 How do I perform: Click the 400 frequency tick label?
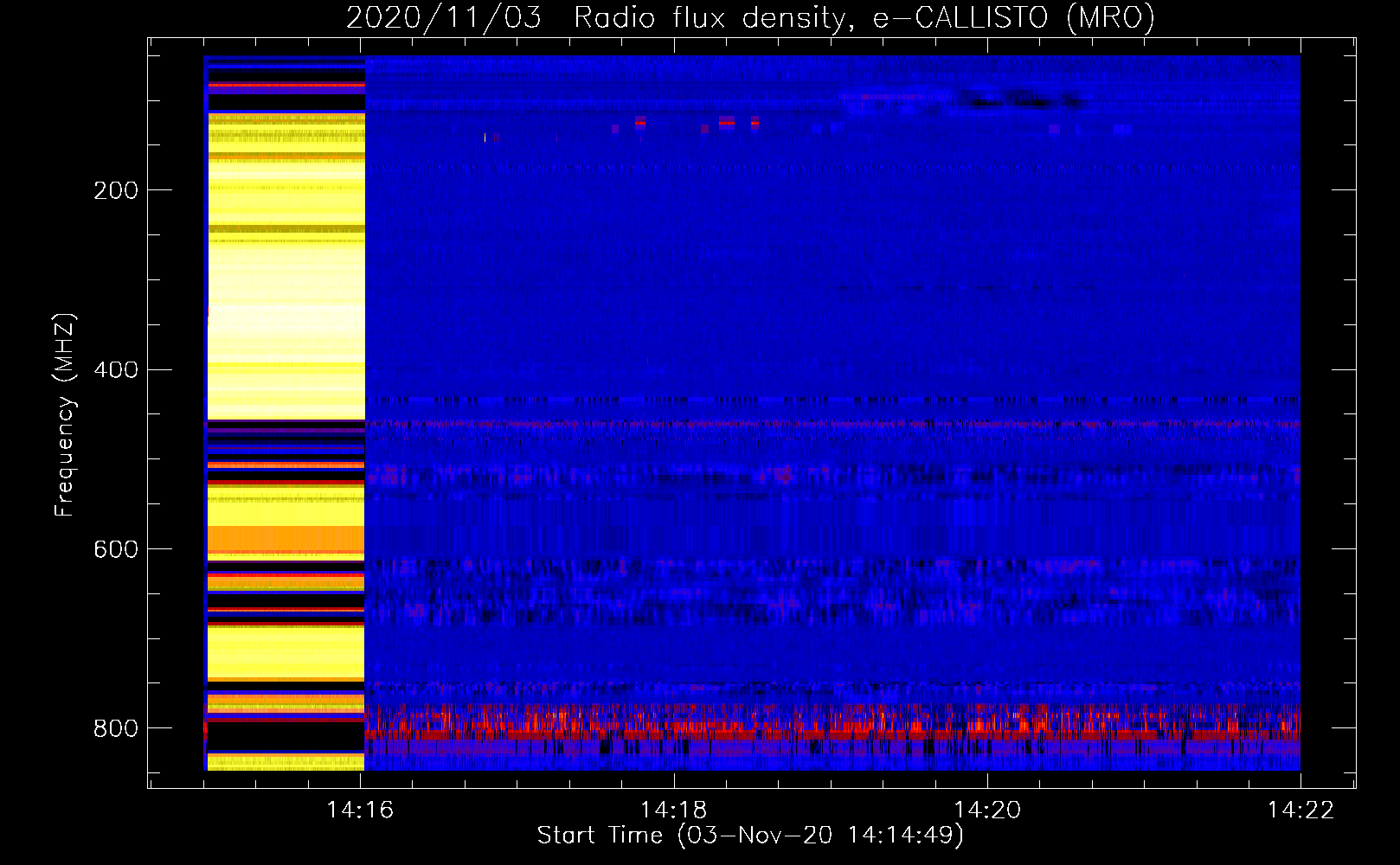pyautogui.click(x=116, y=370)
